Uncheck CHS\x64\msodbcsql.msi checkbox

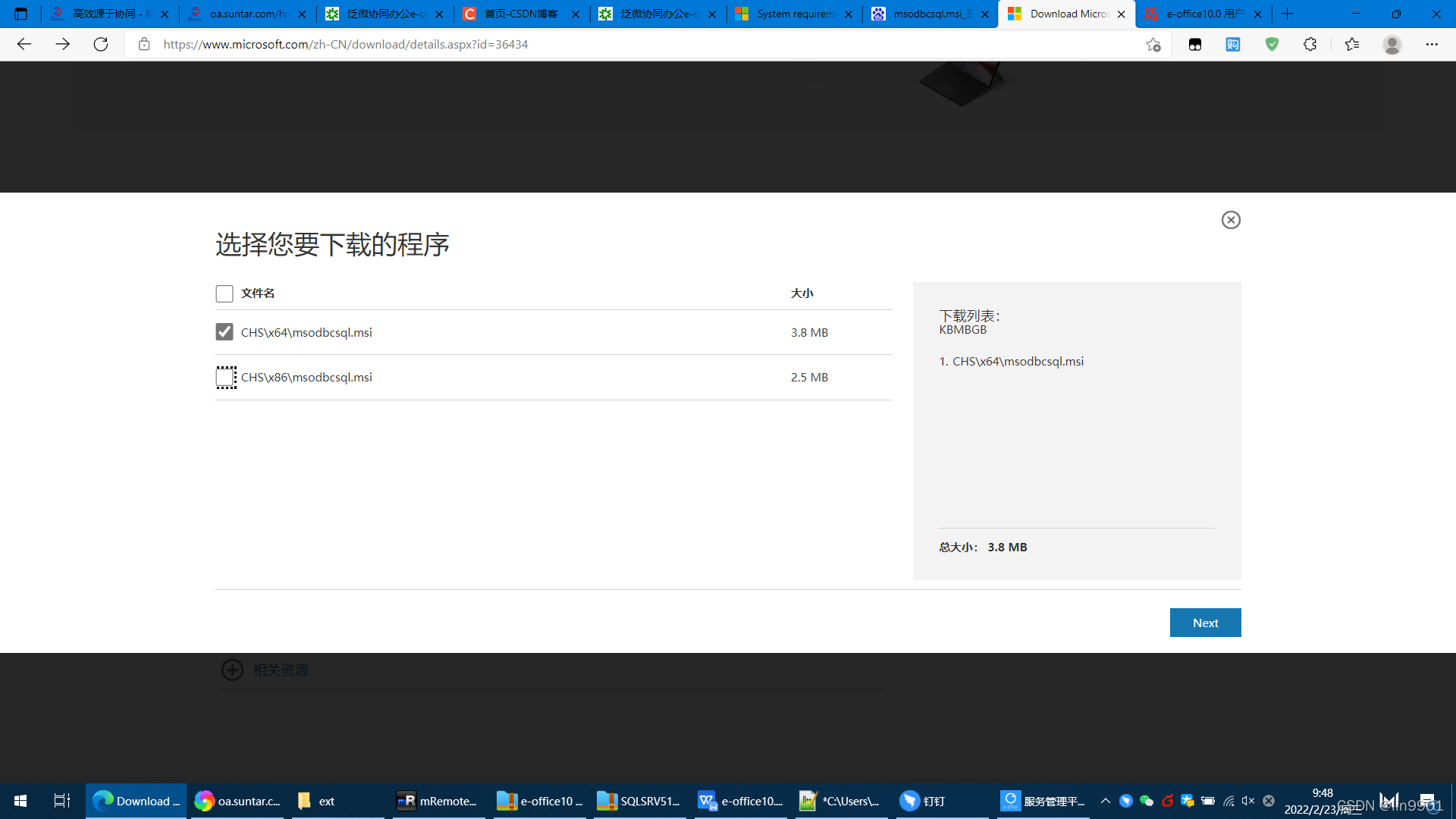[224, 332]
